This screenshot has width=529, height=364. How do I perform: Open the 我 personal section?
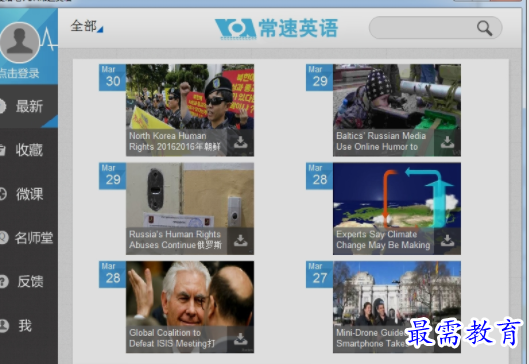click(x=29, y=326)
